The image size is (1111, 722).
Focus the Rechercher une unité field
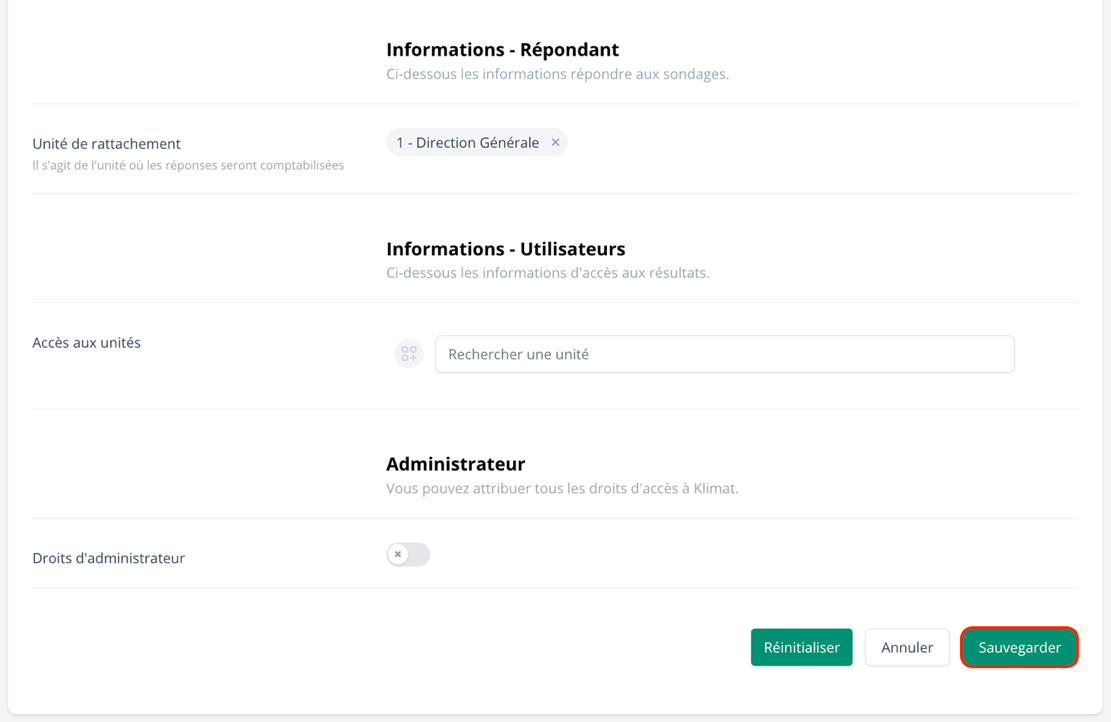click(724, 354)
